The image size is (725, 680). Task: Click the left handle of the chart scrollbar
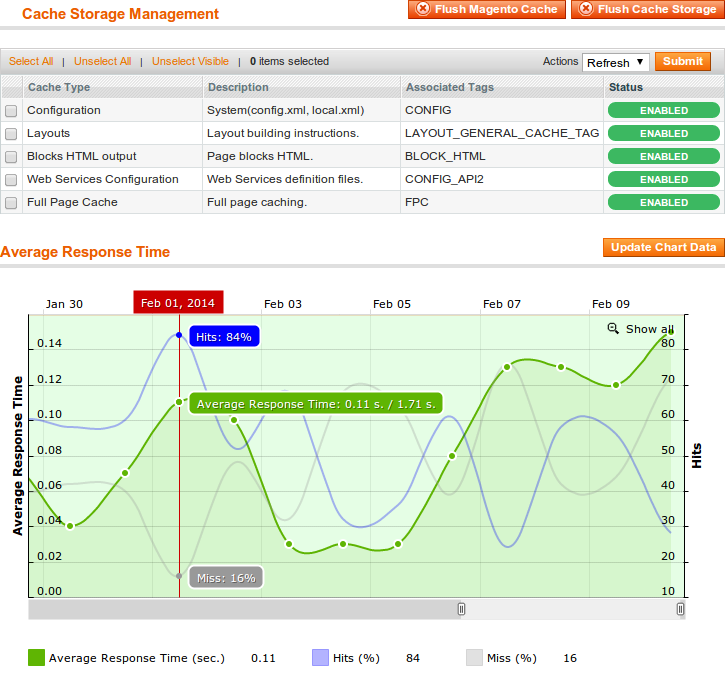pos(461,609)
